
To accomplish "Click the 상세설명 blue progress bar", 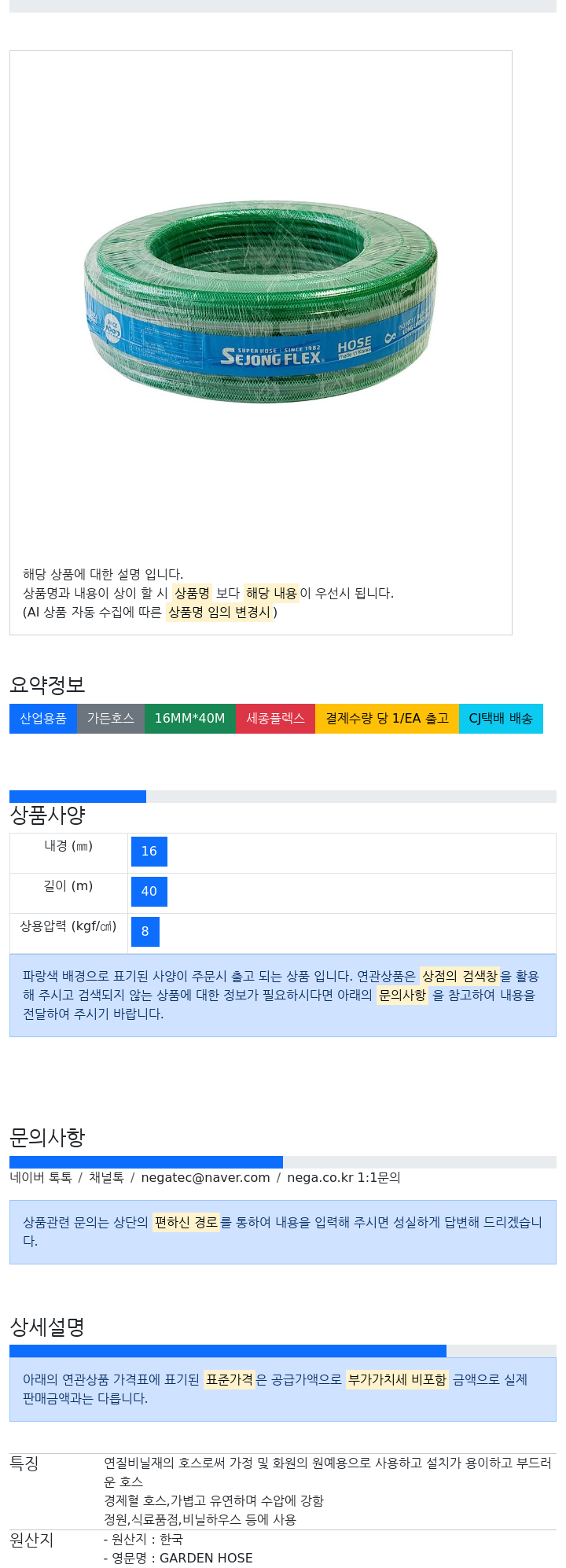I will point(228,1351).
